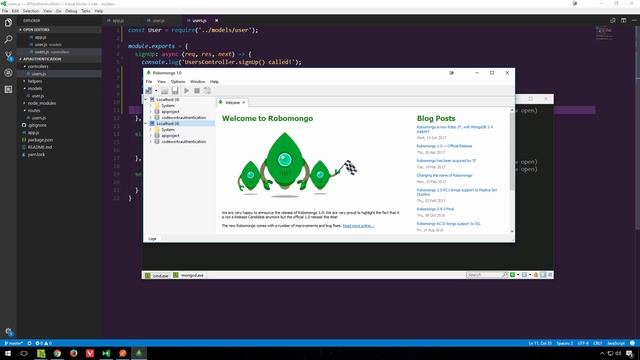Click the green new console plus icon
Image resolution: width=640 pixels, height=360 pixels.
[x=513, y=275]
